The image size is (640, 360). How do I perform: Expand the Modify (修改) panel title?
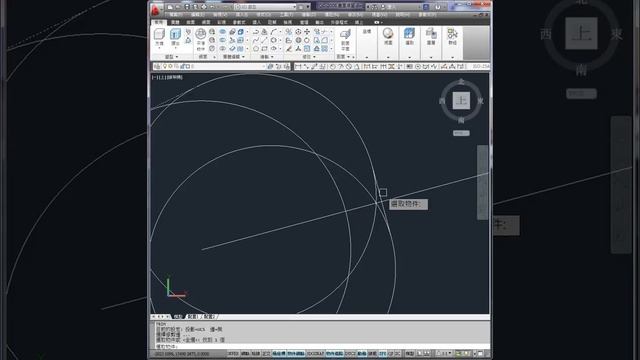309,57
